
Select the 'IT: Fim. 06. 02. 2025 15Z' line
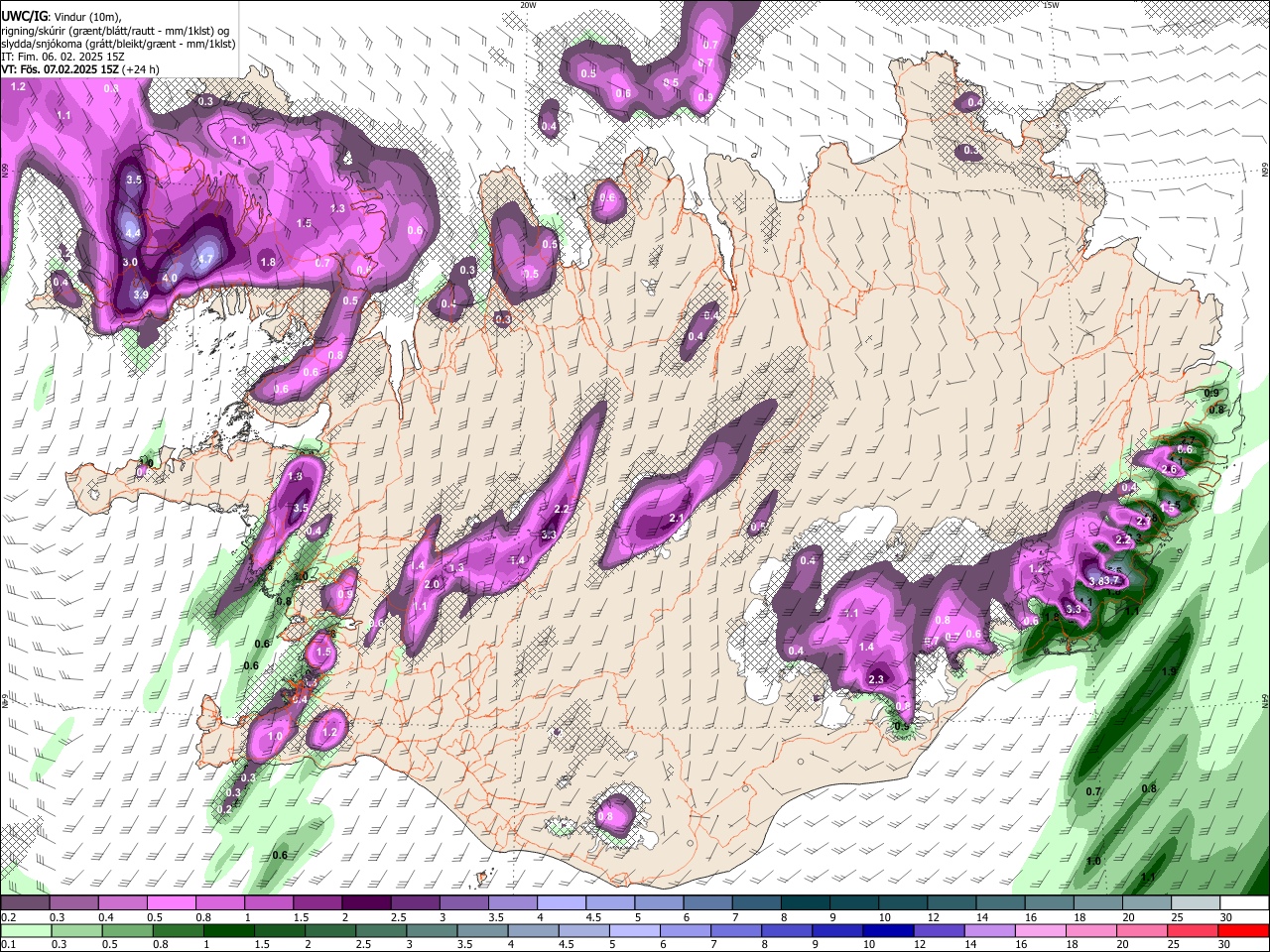63,57
